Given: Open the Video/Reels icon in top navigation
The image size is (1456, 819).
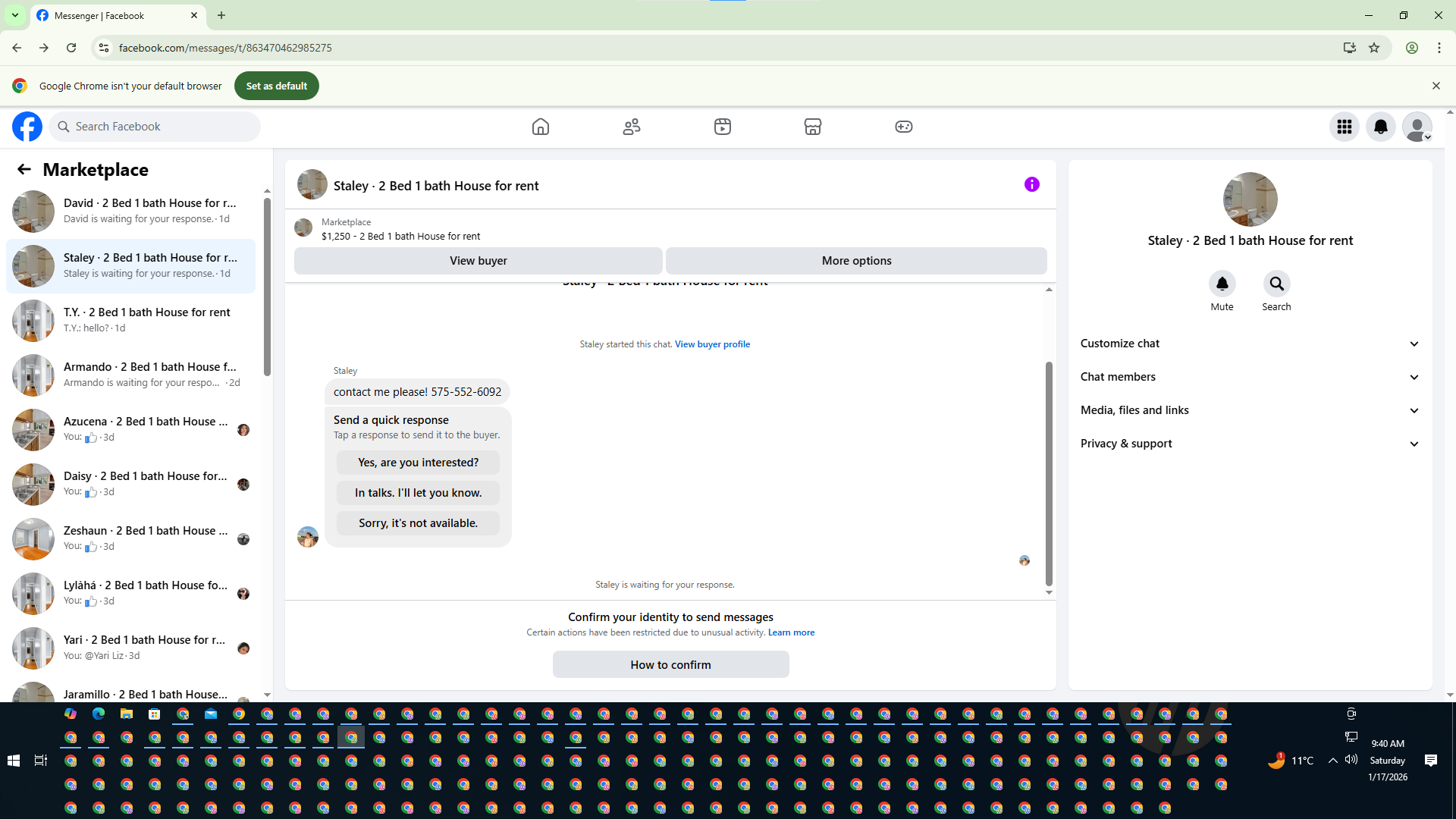Looking at the screenshot, I should (x=722, y=127).
